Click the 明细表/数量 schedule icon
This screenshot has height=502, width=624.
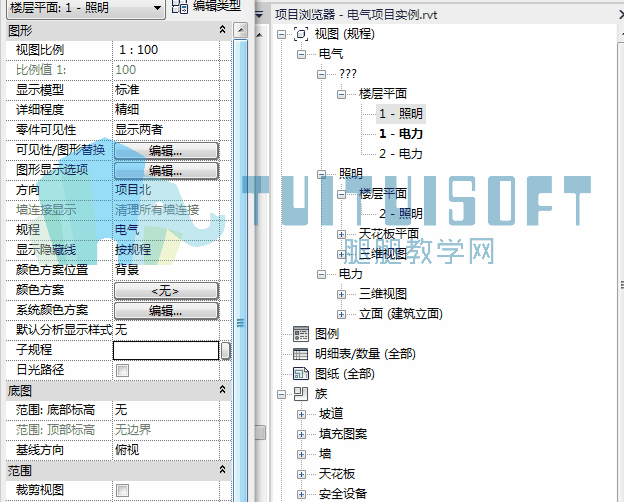(x=300, y=354)
